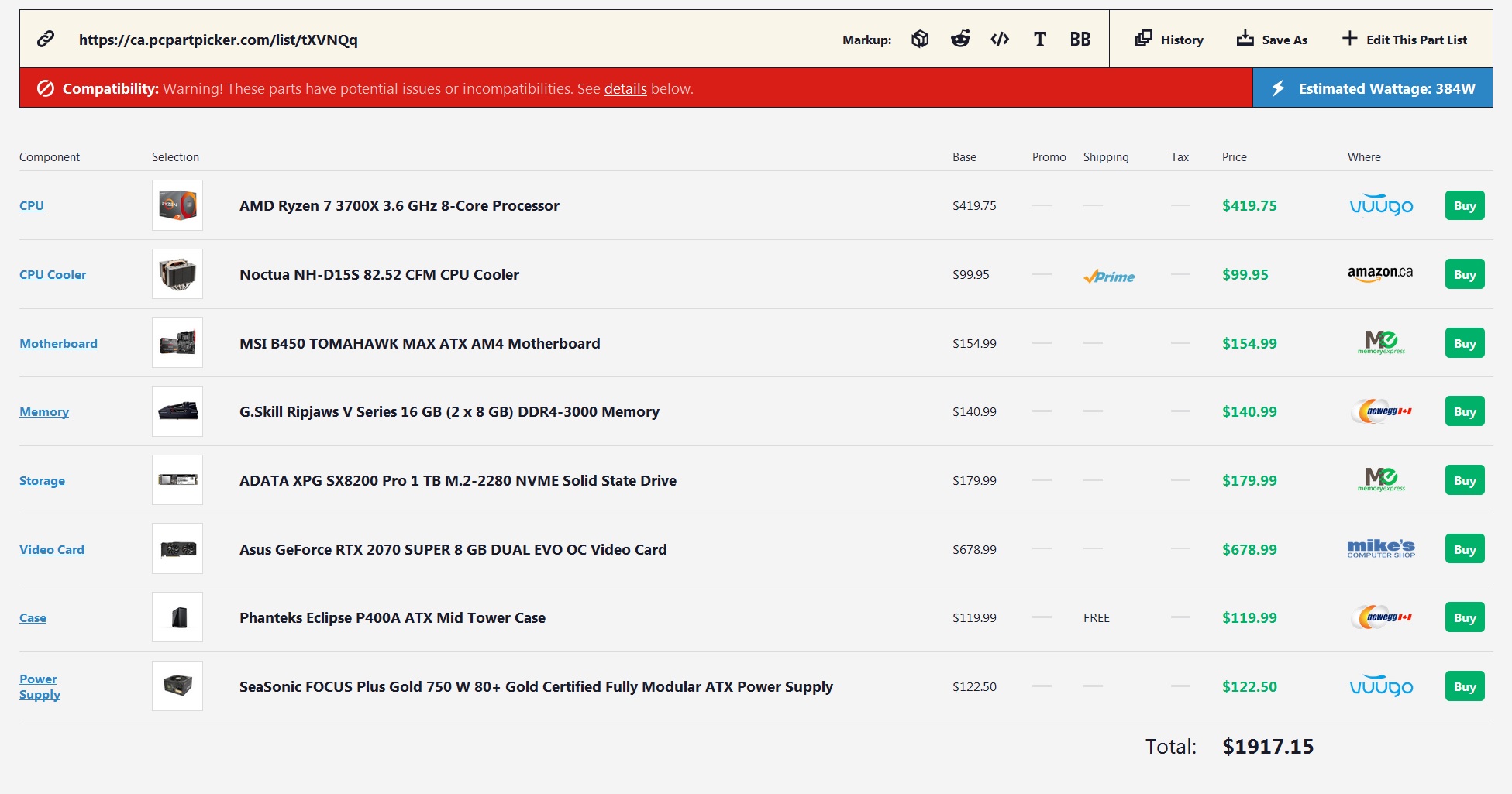Select the Reddit markup icon
Screen dimensions: 1512x794
tap(960, 39)
